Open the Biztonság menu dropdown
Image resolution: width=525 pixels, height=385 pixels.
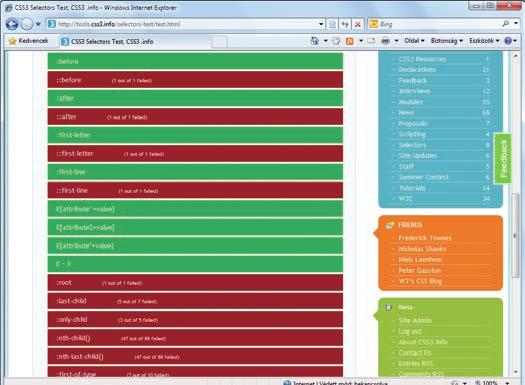[x=447, y=41]
